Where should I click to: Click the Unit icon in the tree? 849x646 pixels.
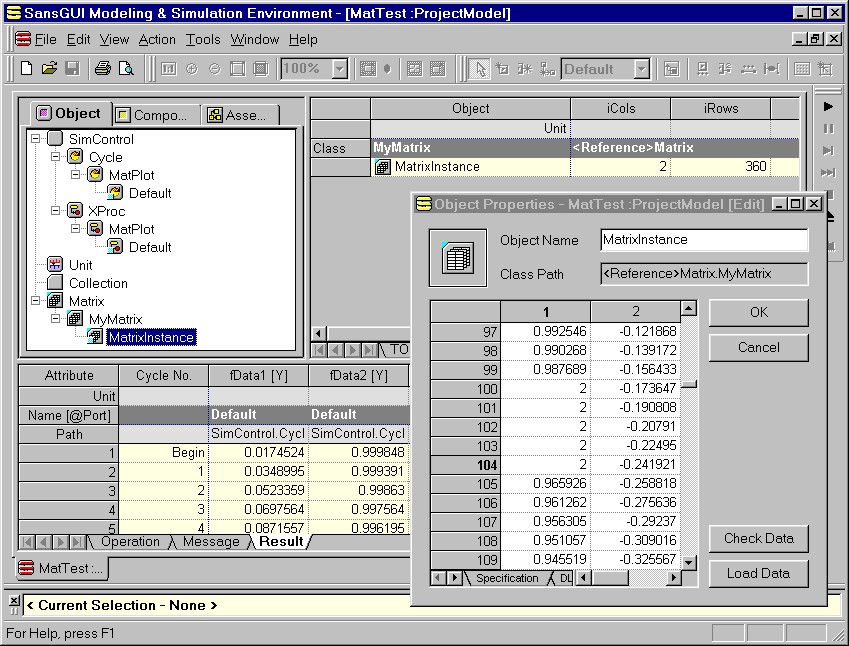point(55,265)
